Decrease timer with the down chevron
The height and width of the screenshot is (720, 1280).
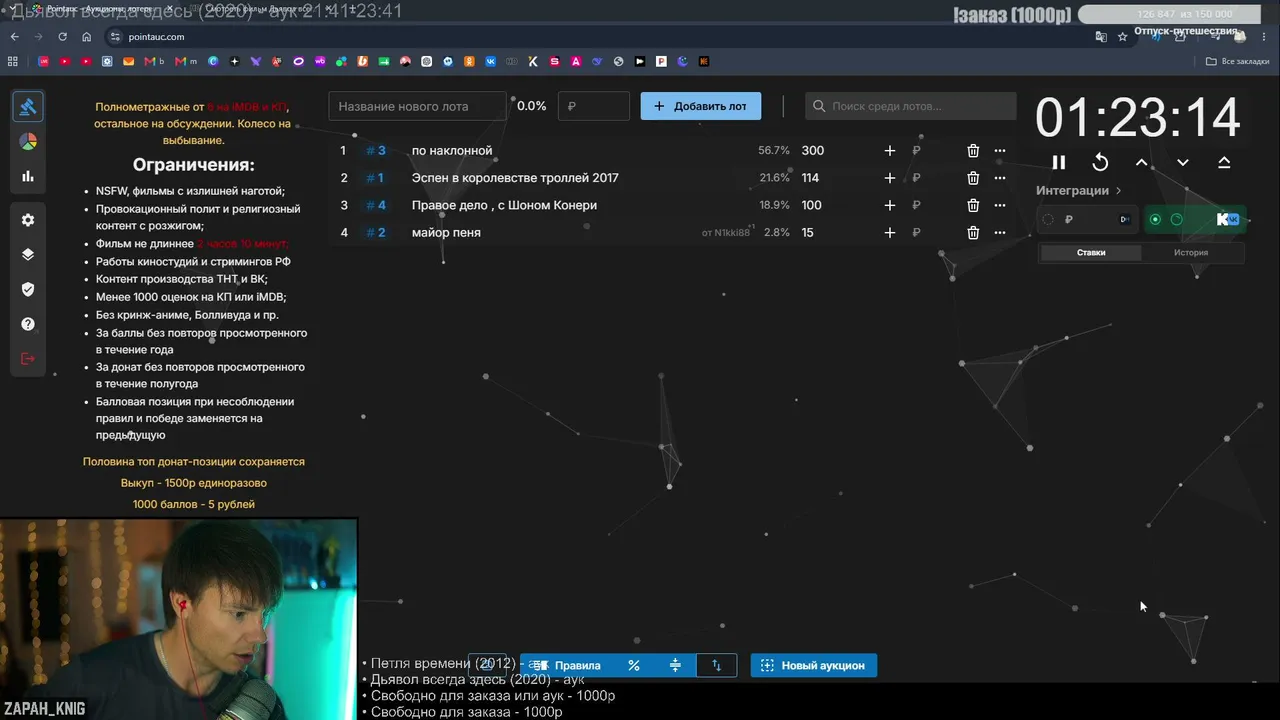coord(1183,162)
